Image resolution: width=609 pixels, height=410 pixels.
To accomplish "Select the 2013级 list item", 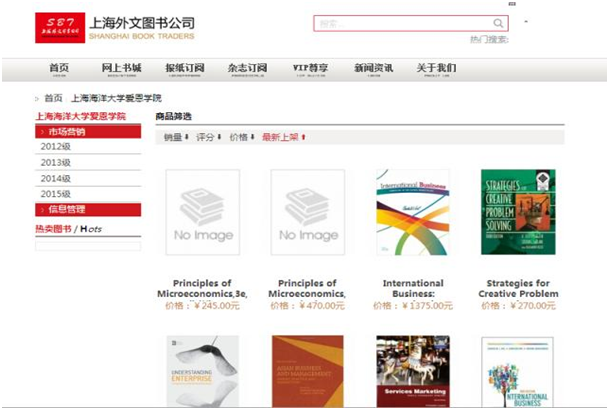I will pos(88,162).
